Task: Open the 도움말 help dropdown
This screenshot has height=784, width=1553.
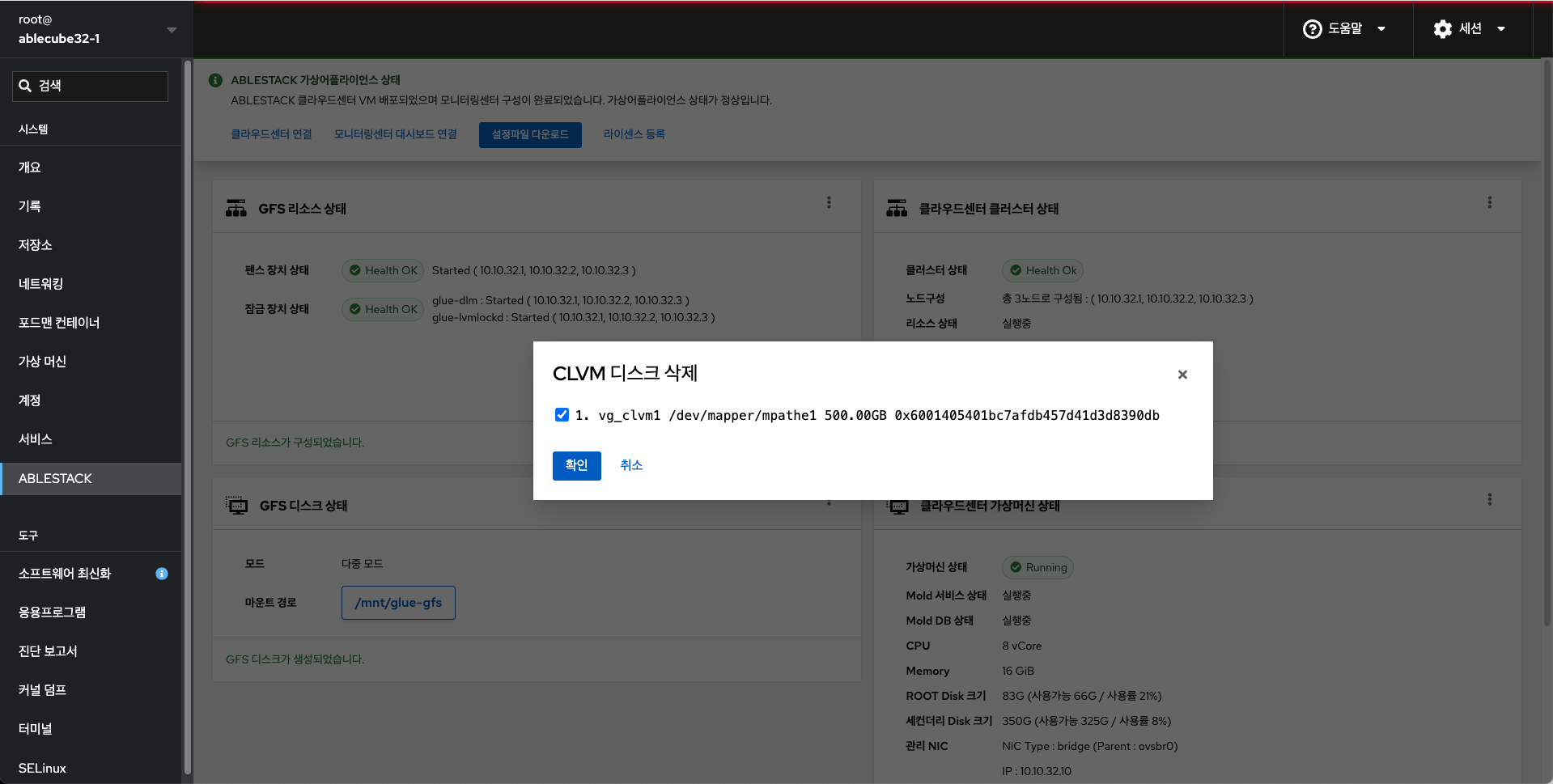Action: (x=1347, y=29)
